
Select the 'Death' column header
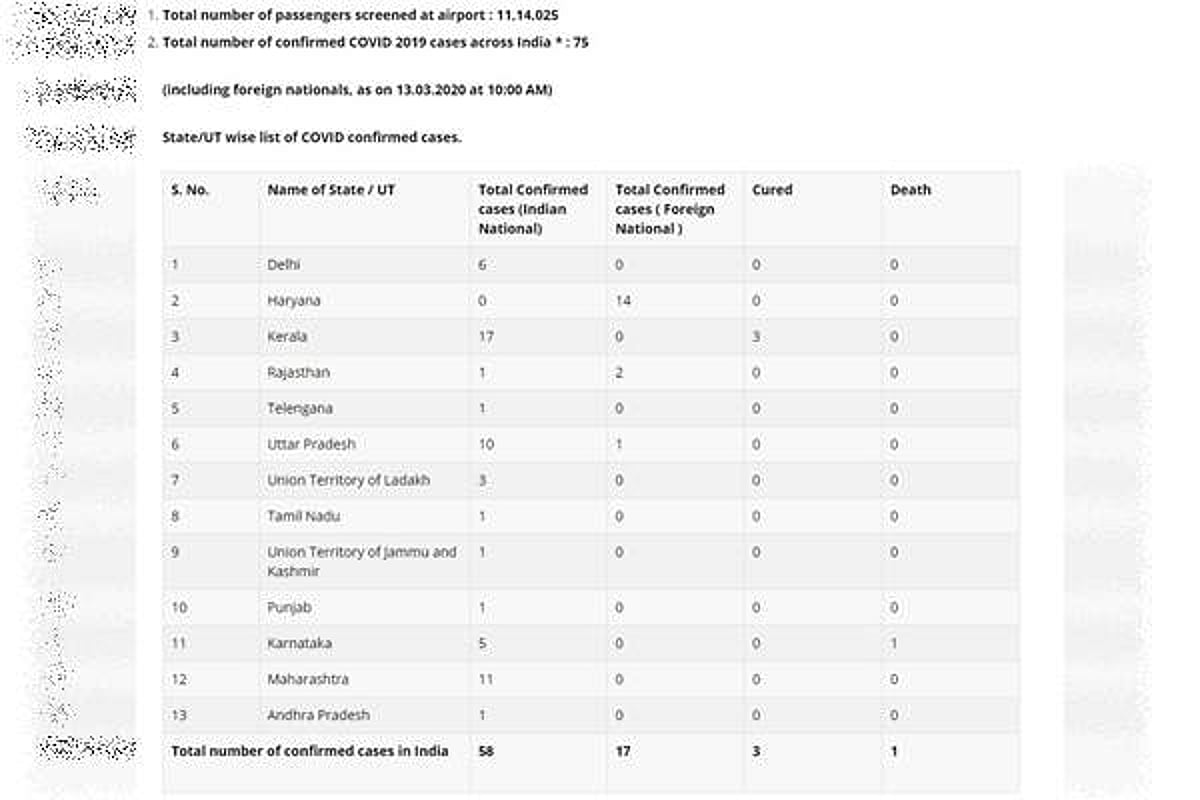(910, 190)
